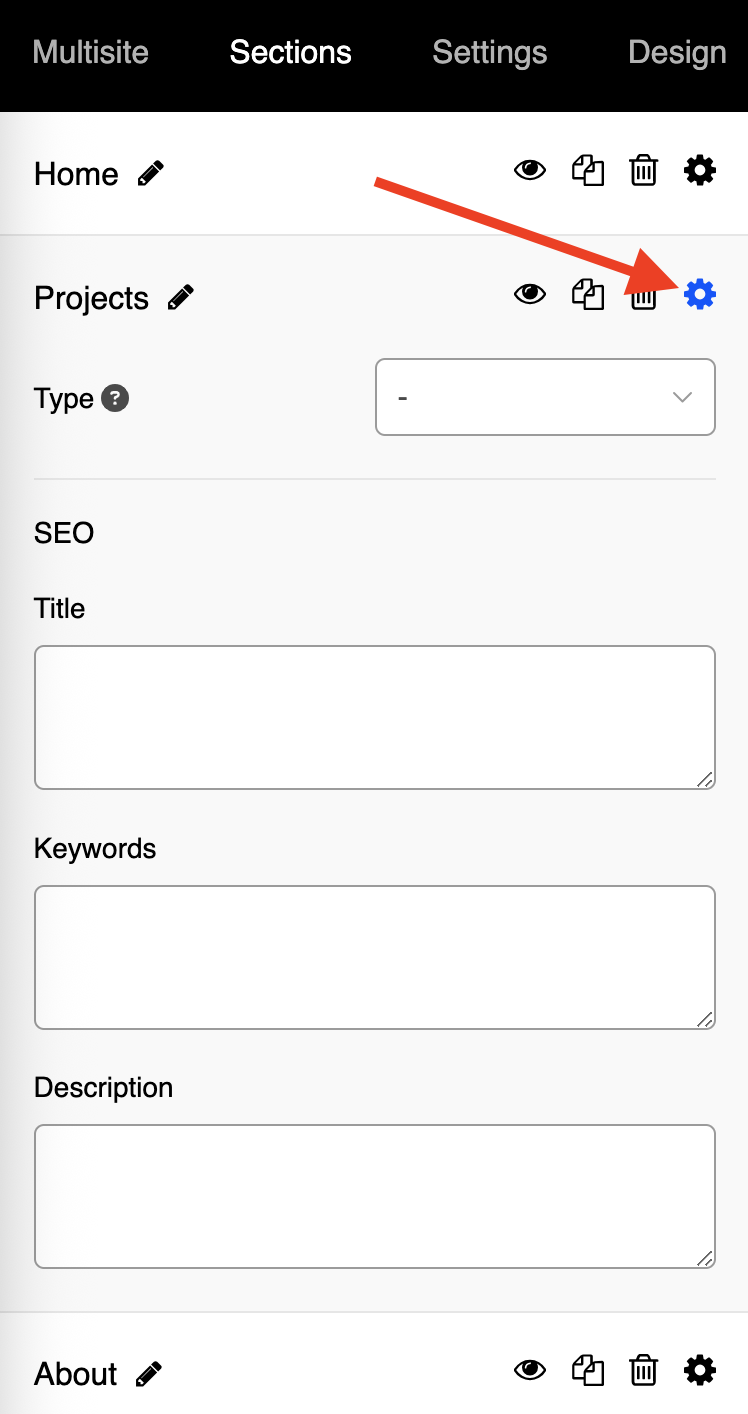
Task: Switch to the Multisite tab
Action: (91, 52)
